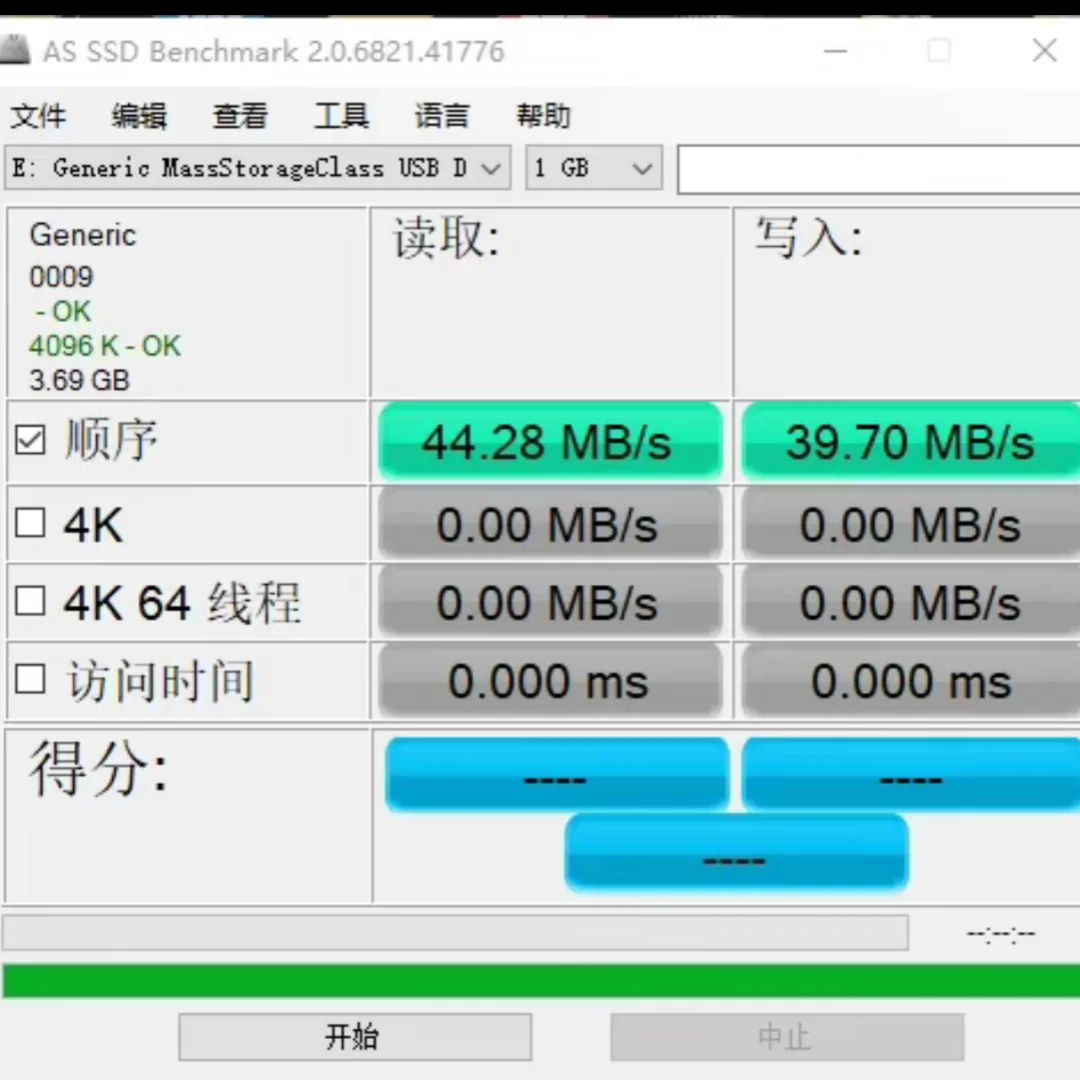This screenshot has height=1080, width=1080.
Task: Uncheck the 顺序 sequential test checkbox
Action: [30, 440]
